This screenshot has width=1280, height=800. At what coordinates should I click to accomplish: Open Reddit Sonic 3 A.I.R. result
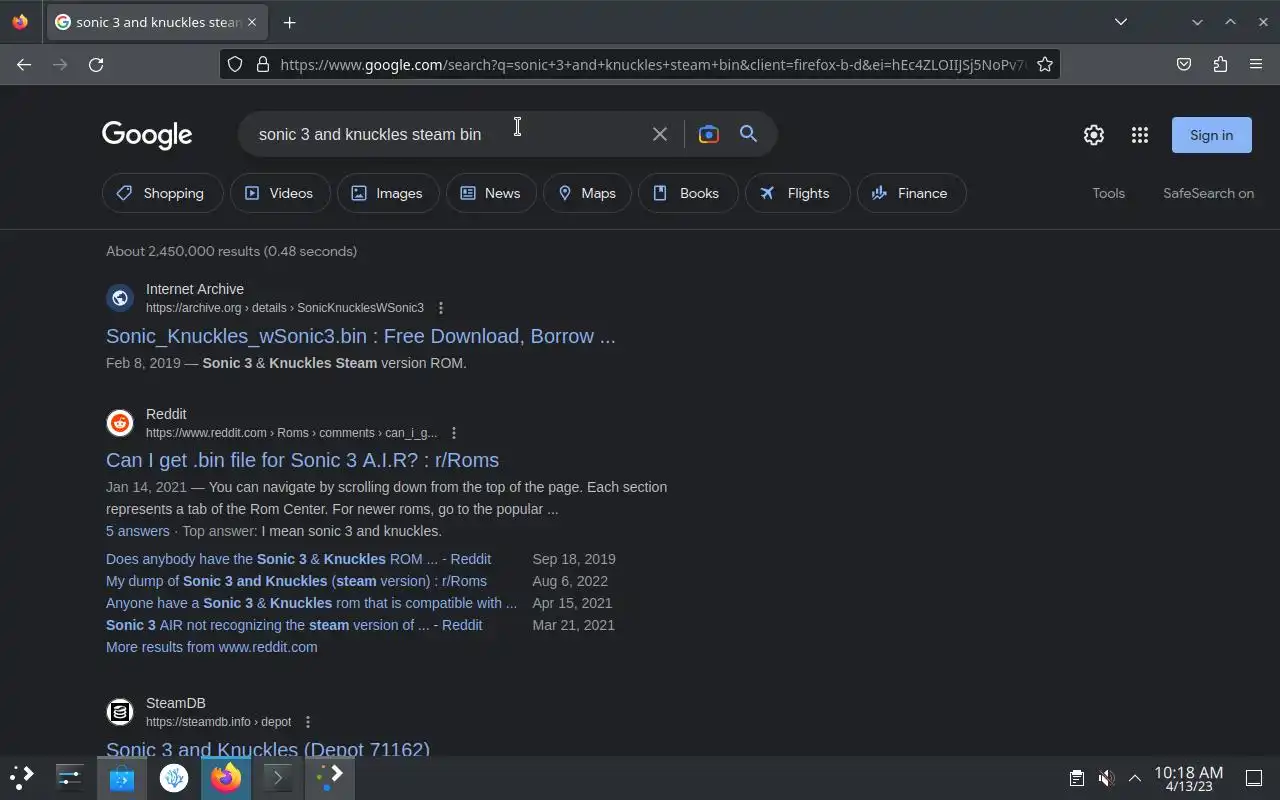[302, 460]
